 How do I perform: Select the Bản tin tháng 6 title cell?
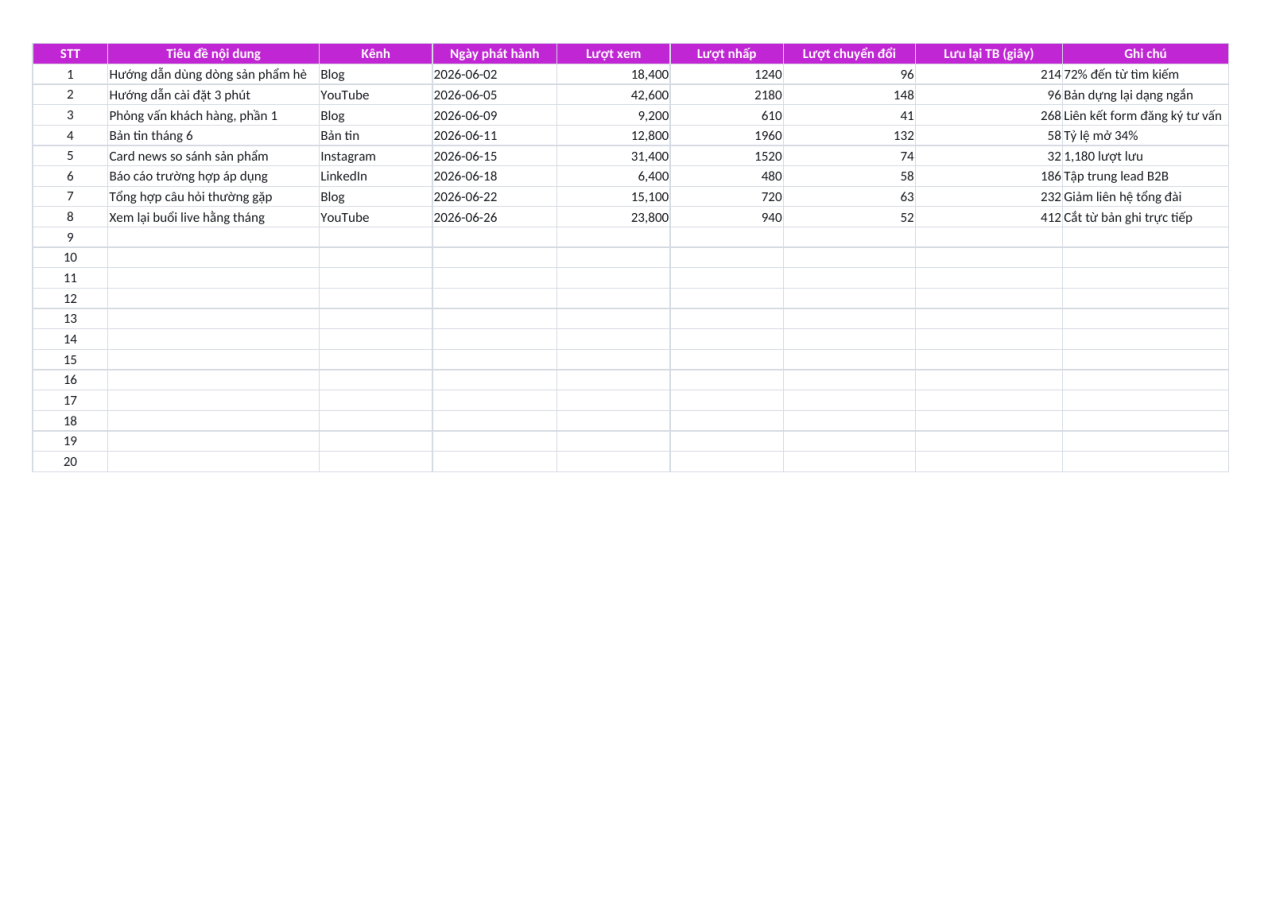point(213,136)
